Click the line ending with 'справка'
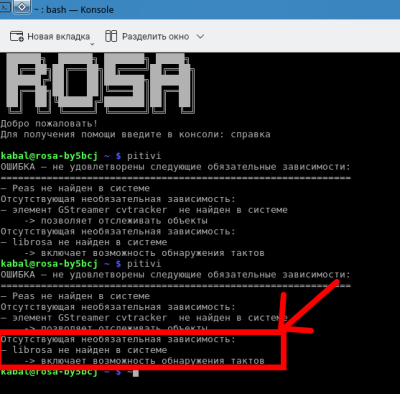 [135, 135]
